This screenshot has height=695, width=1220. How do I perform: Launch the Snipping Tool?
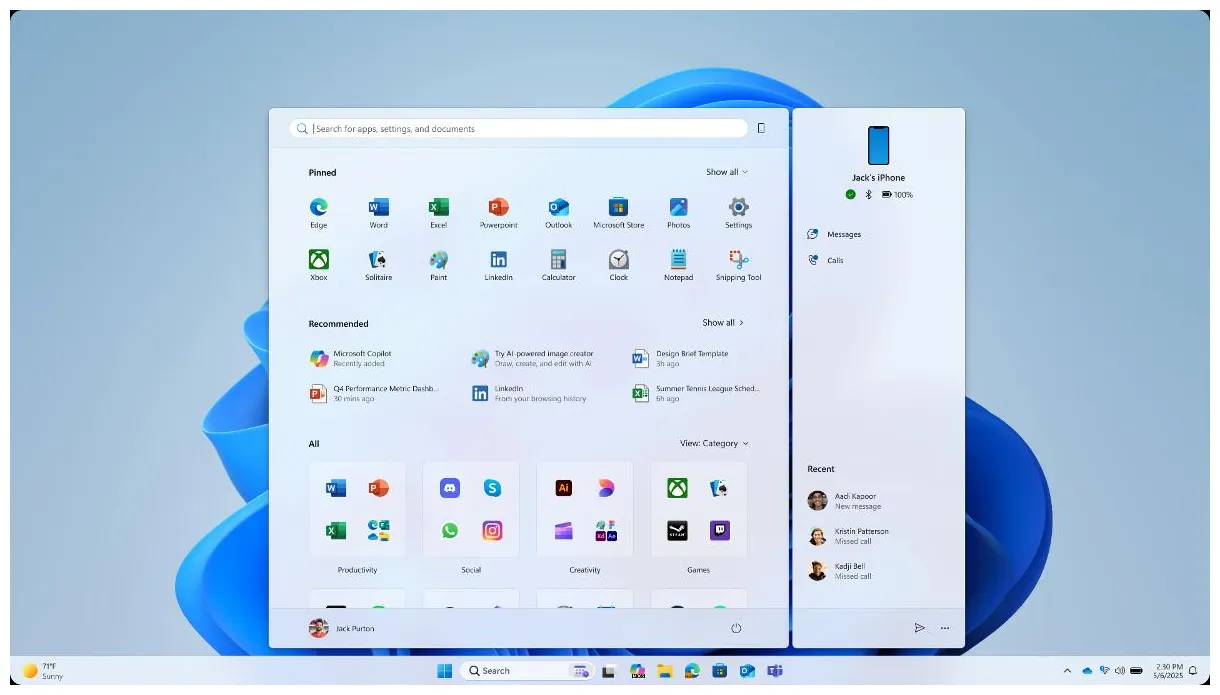pos(738,259)
